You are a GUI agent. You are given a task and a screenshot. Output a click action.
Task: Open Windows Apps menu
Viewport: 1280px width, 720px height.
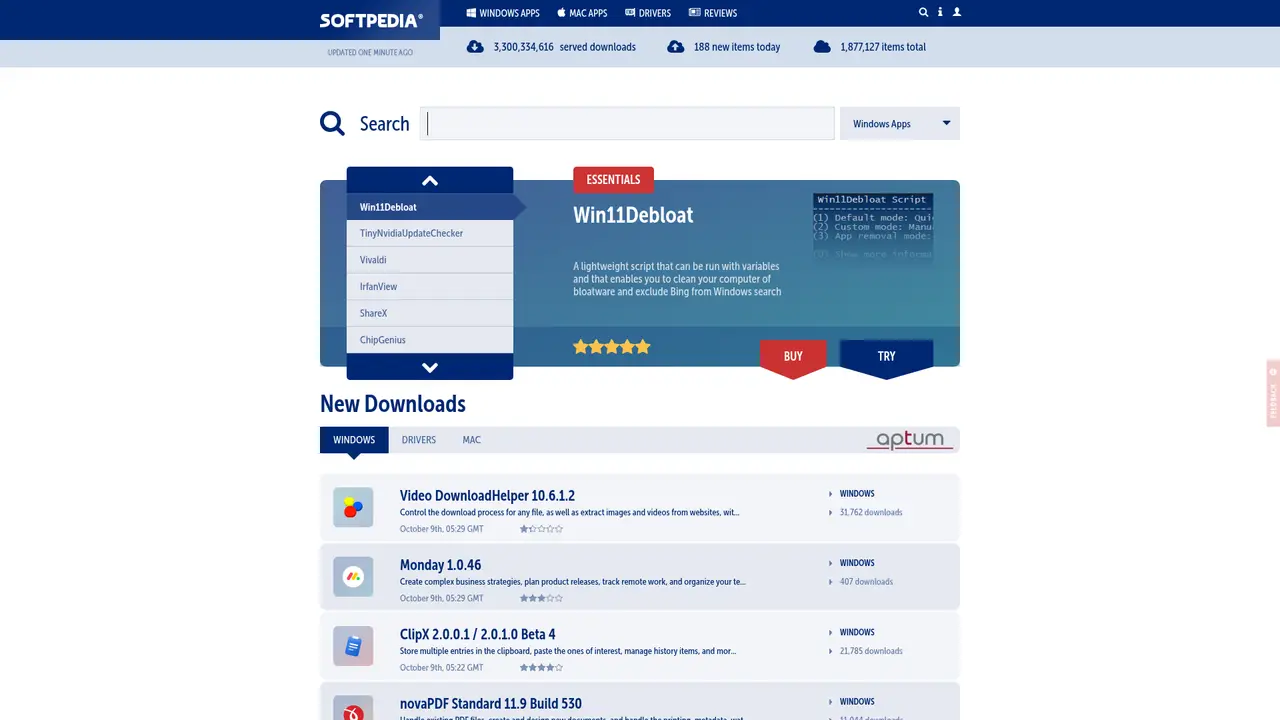tap(503, 13)
